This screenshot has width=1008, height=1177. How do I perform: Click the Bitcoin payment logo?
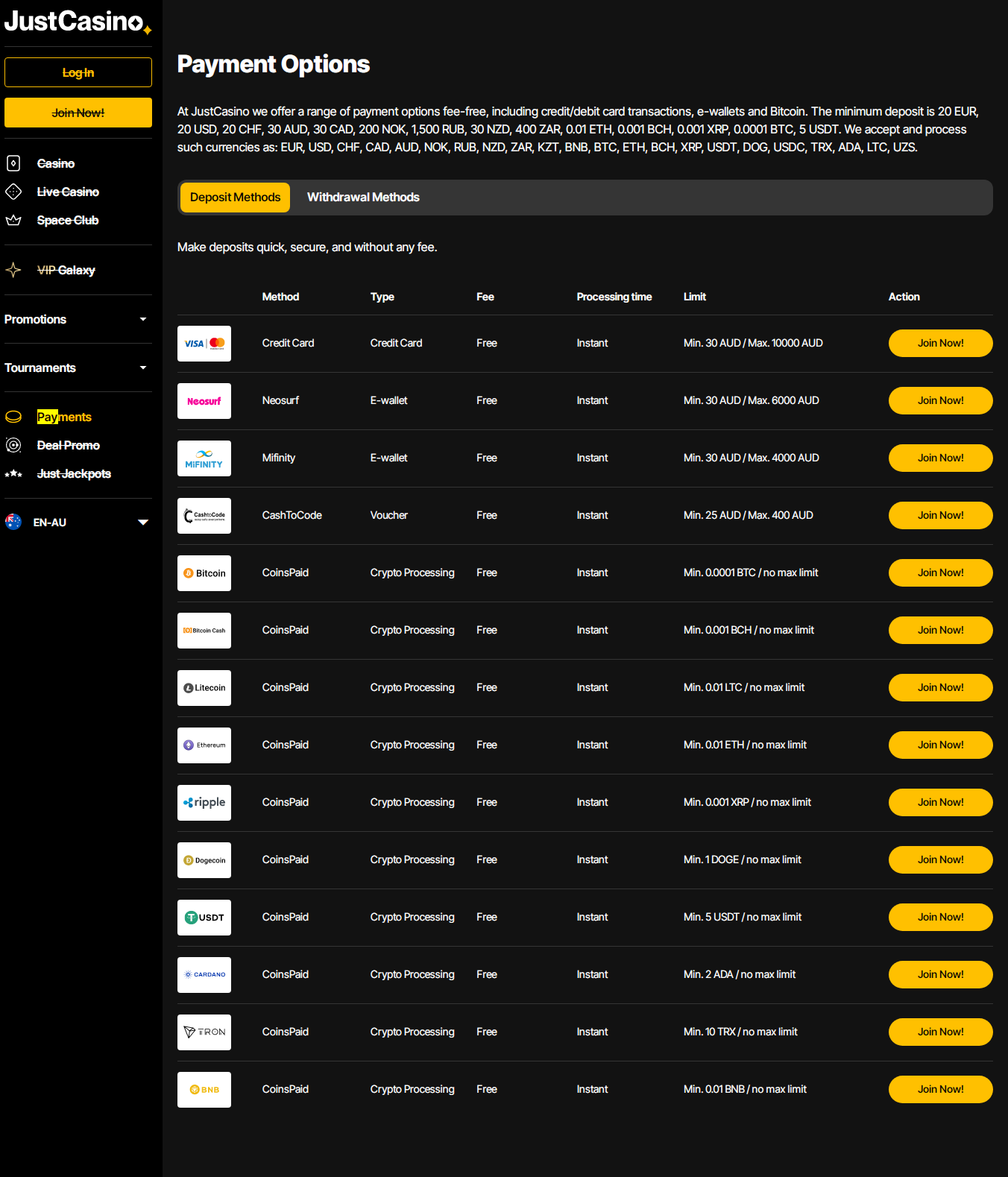tap(204, 573)
